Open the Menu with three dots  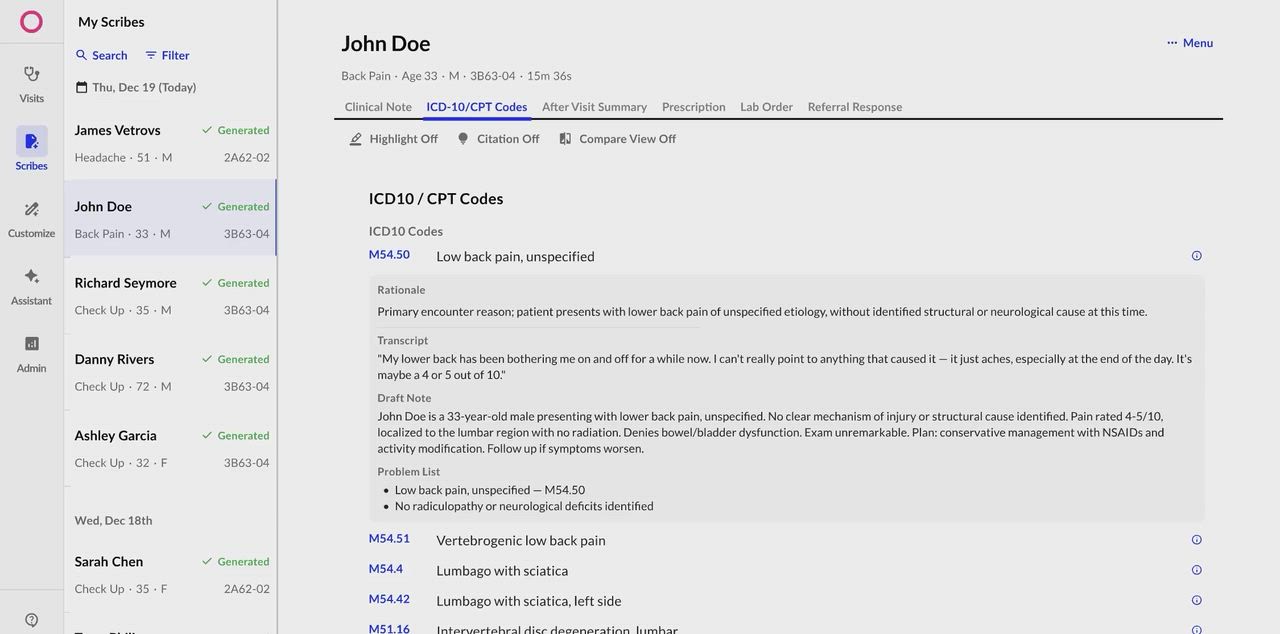tap(1189, 43)
